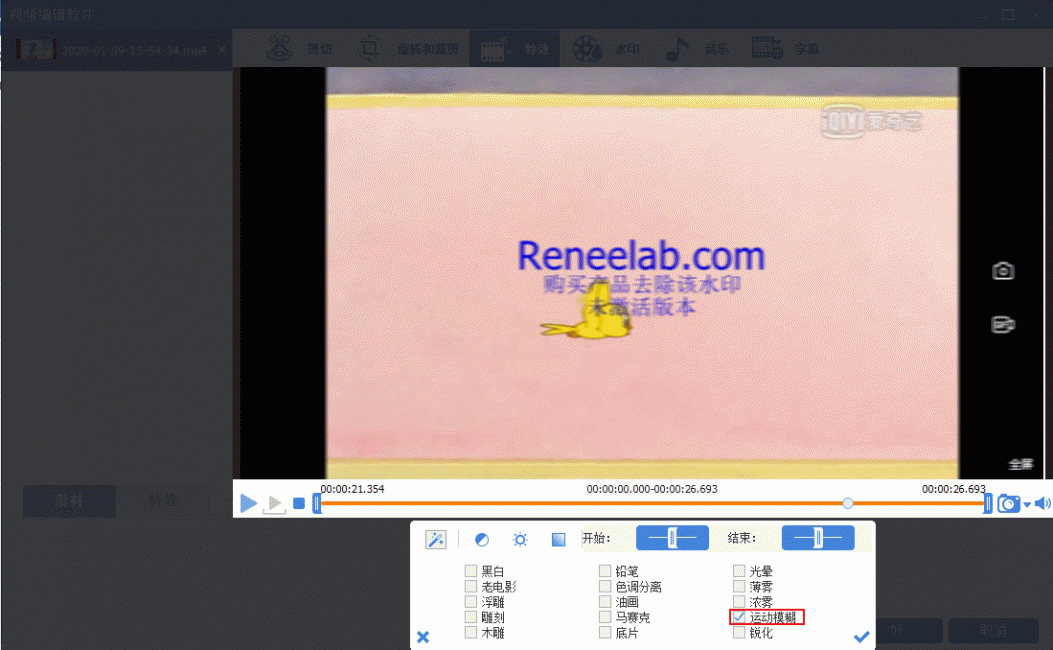Screen dimensions: 1053x650
Task: Cancel effects with the blue X icon
Action: pyautogui.click(x=423, y=637)
